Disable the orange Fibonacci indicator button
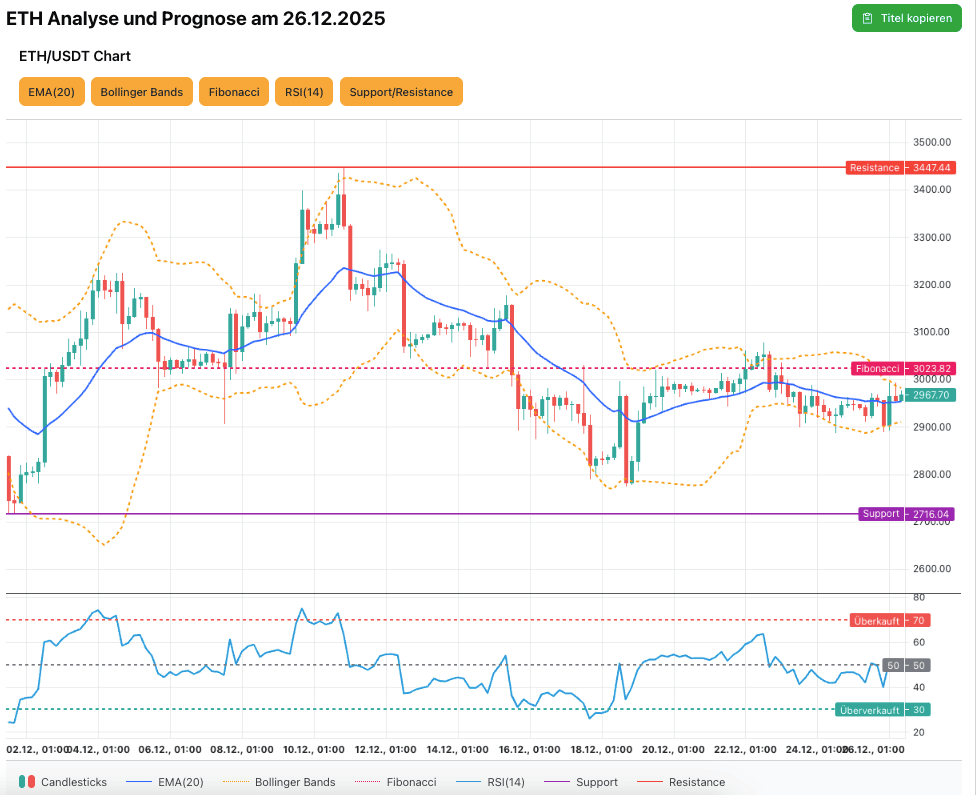This screenshot has height=795, width=977. coord(234,92)
